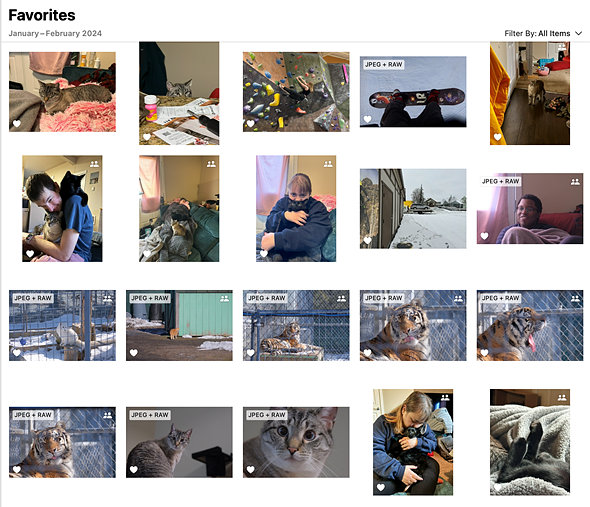Toggle favorite heart on the snowboard photo
The height and width of the screenshot is (507, 590).
(x=368, y=119)
